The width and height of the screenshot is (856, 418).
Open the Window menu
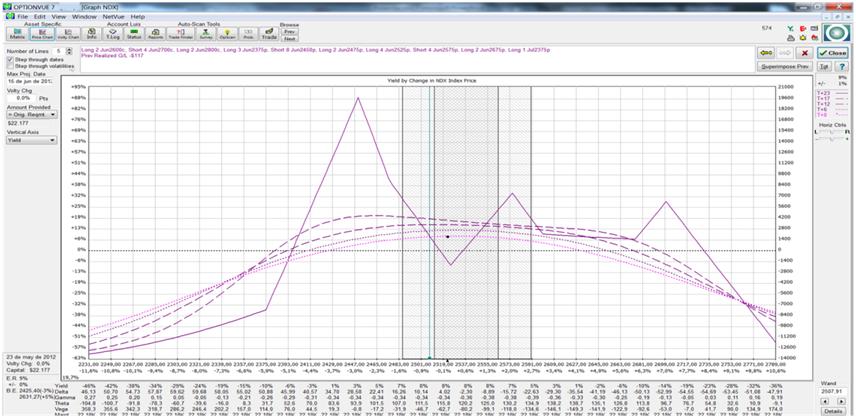[x=84, y=17]
